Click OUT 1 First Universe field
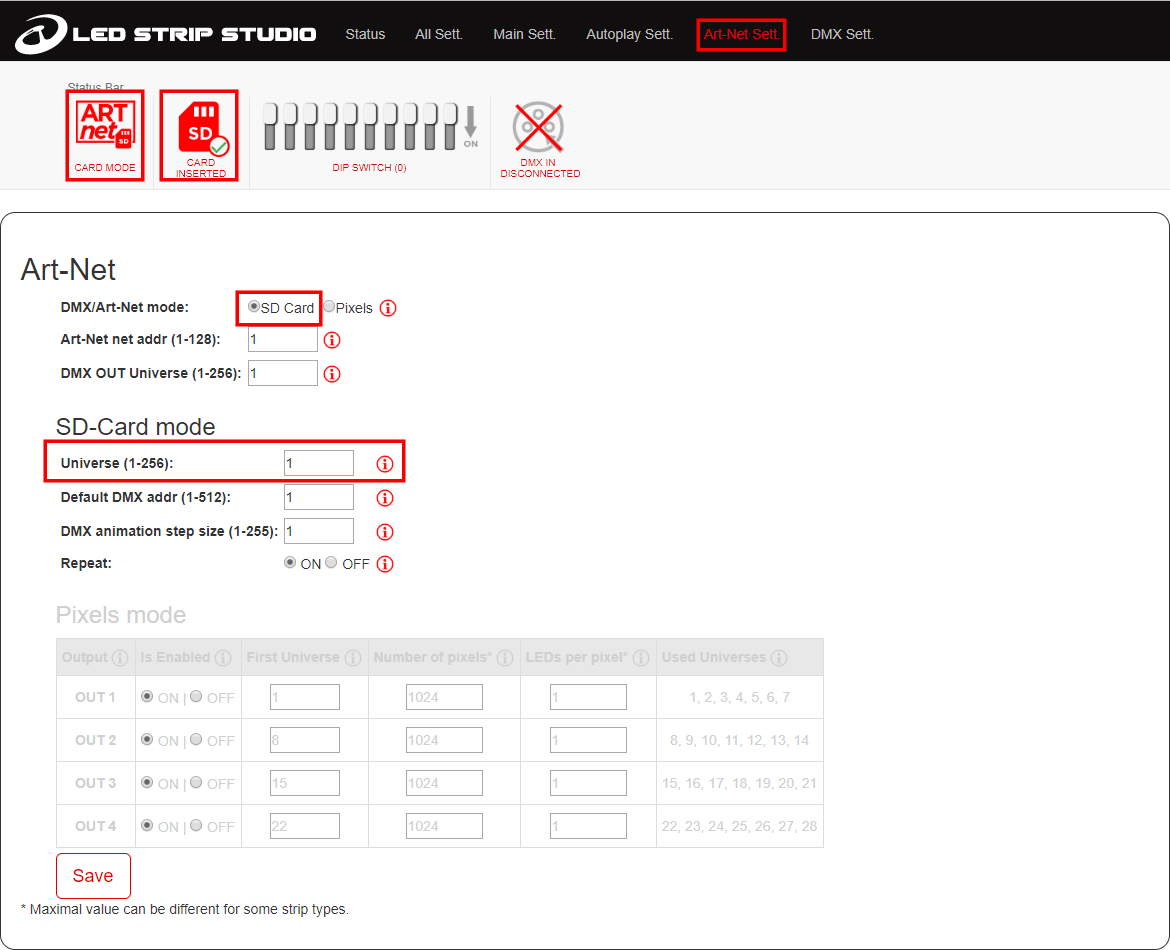The image size is (1170, 950). 304,697
